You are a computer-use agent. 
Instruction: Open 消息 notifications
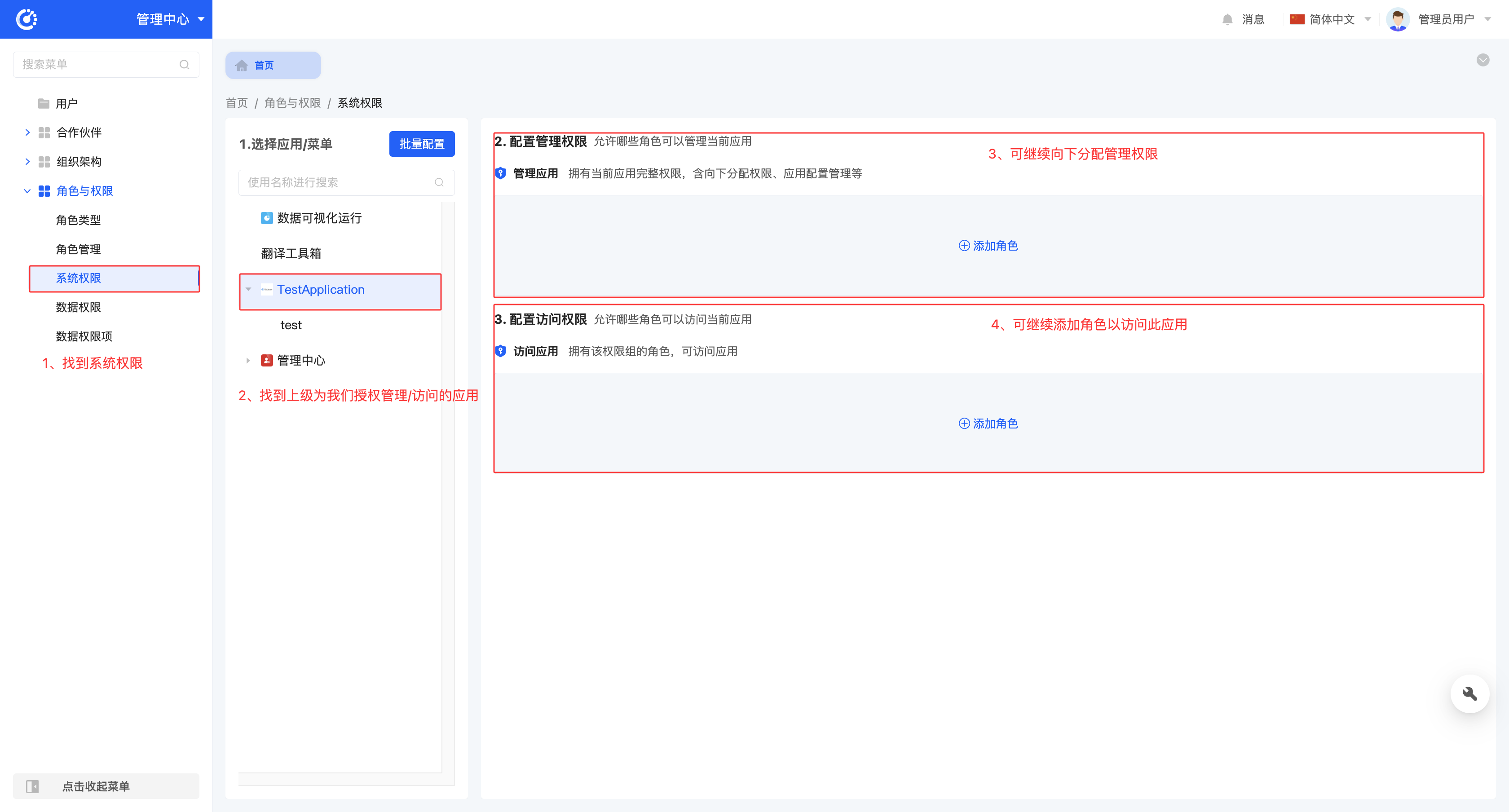point(1253,19)
